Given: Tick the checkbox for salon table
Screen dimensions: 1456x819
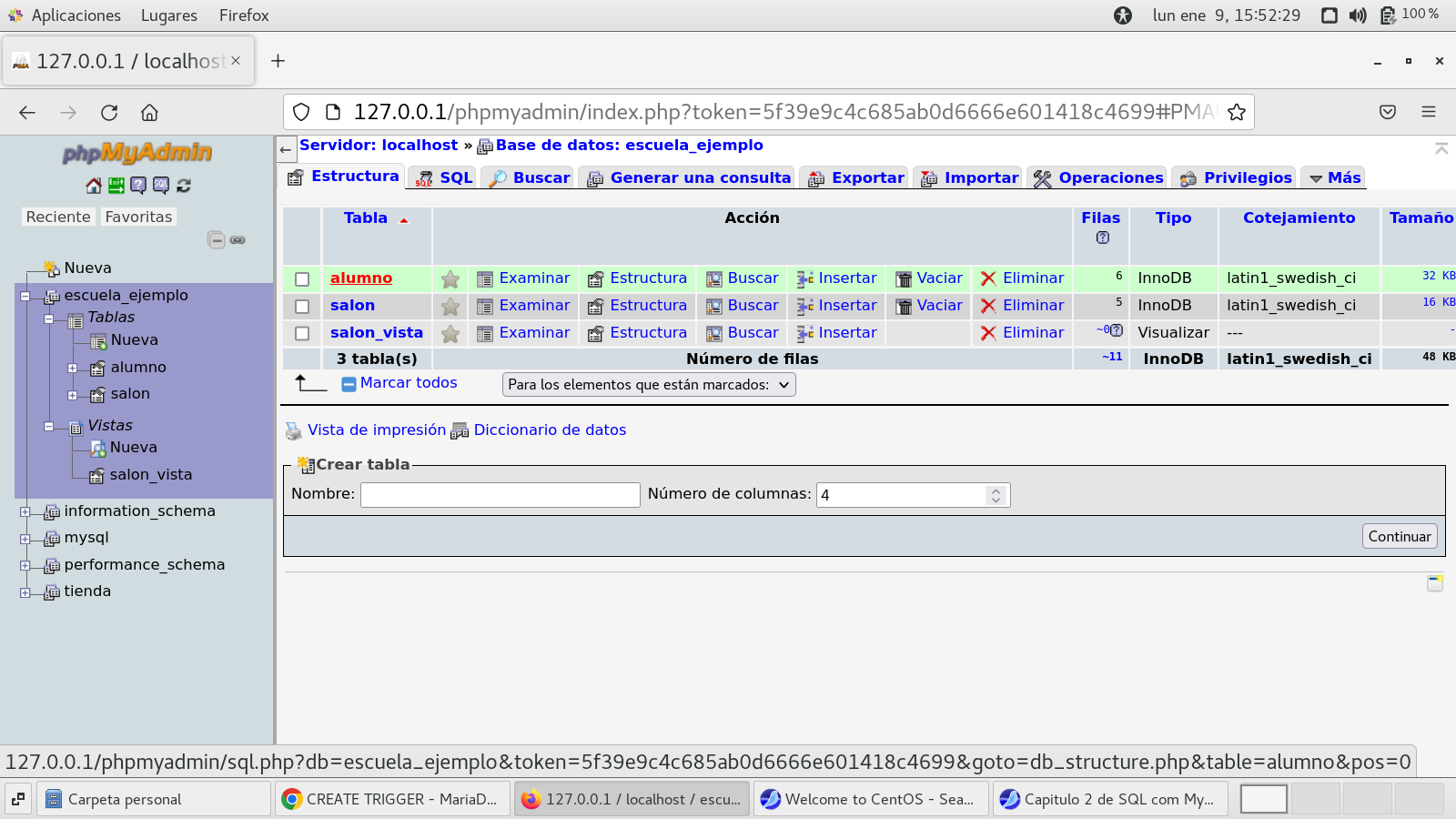Looking at the screenshot, I should tap(302, 307).
